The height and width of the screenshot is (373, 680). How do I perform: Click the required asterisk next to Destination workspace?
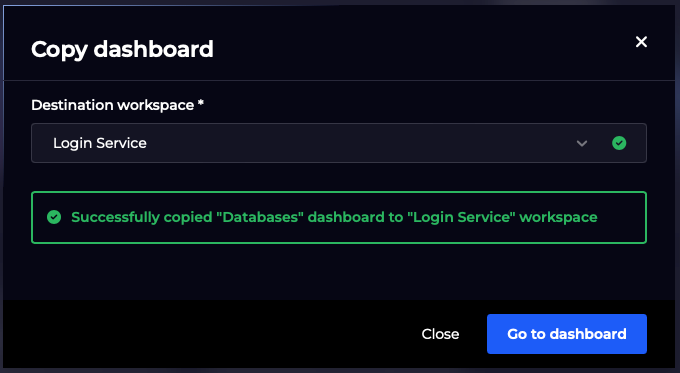click(200, 103)
